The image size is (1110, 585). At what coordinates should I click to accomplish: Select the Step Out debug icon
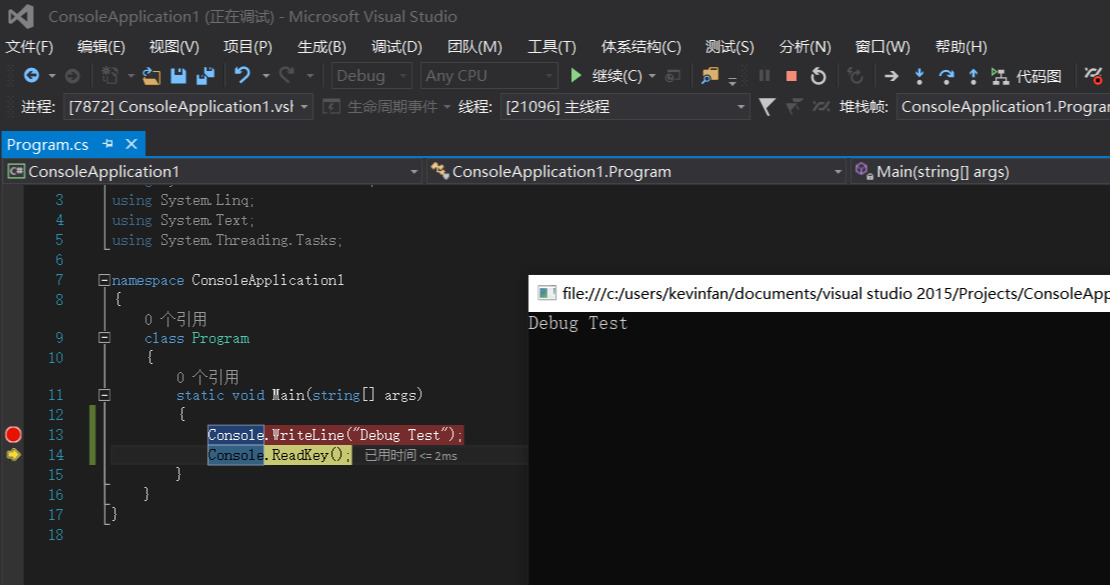click(974, 75)
